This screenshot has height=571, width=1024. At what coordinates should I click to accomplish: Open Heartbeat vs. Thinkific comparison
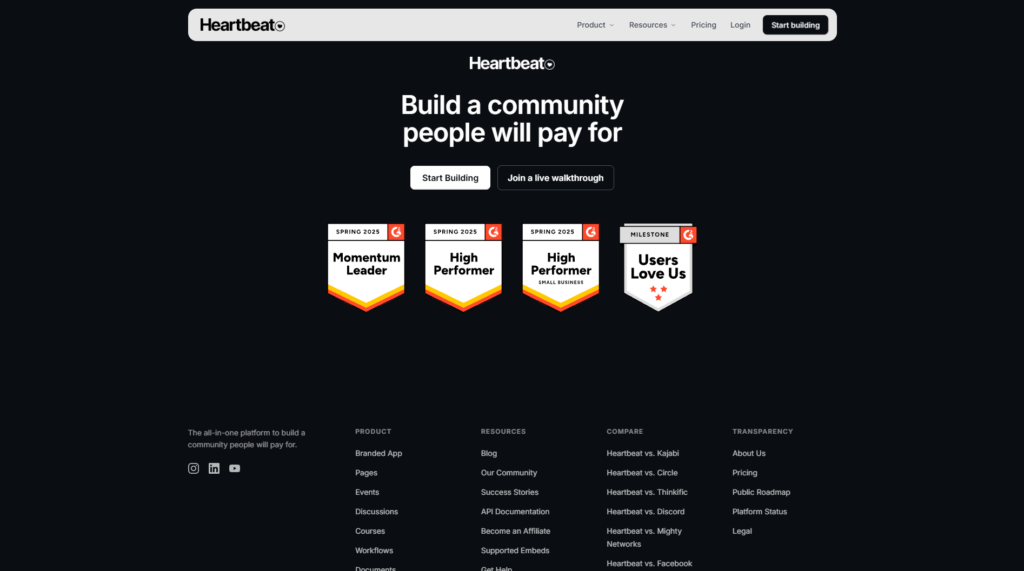(647, 493)
